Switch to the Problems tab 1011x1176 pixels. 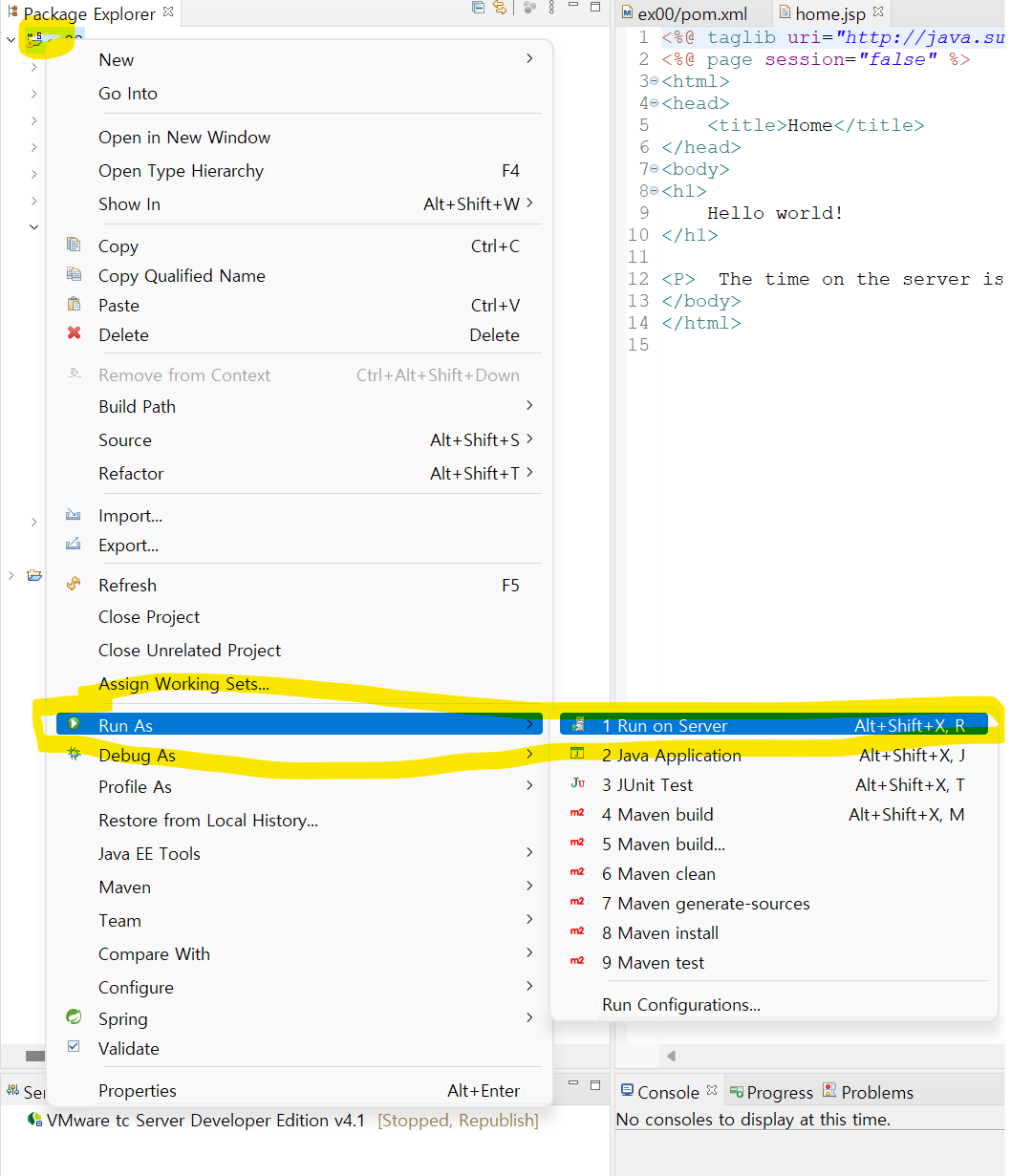[868, 1091]
